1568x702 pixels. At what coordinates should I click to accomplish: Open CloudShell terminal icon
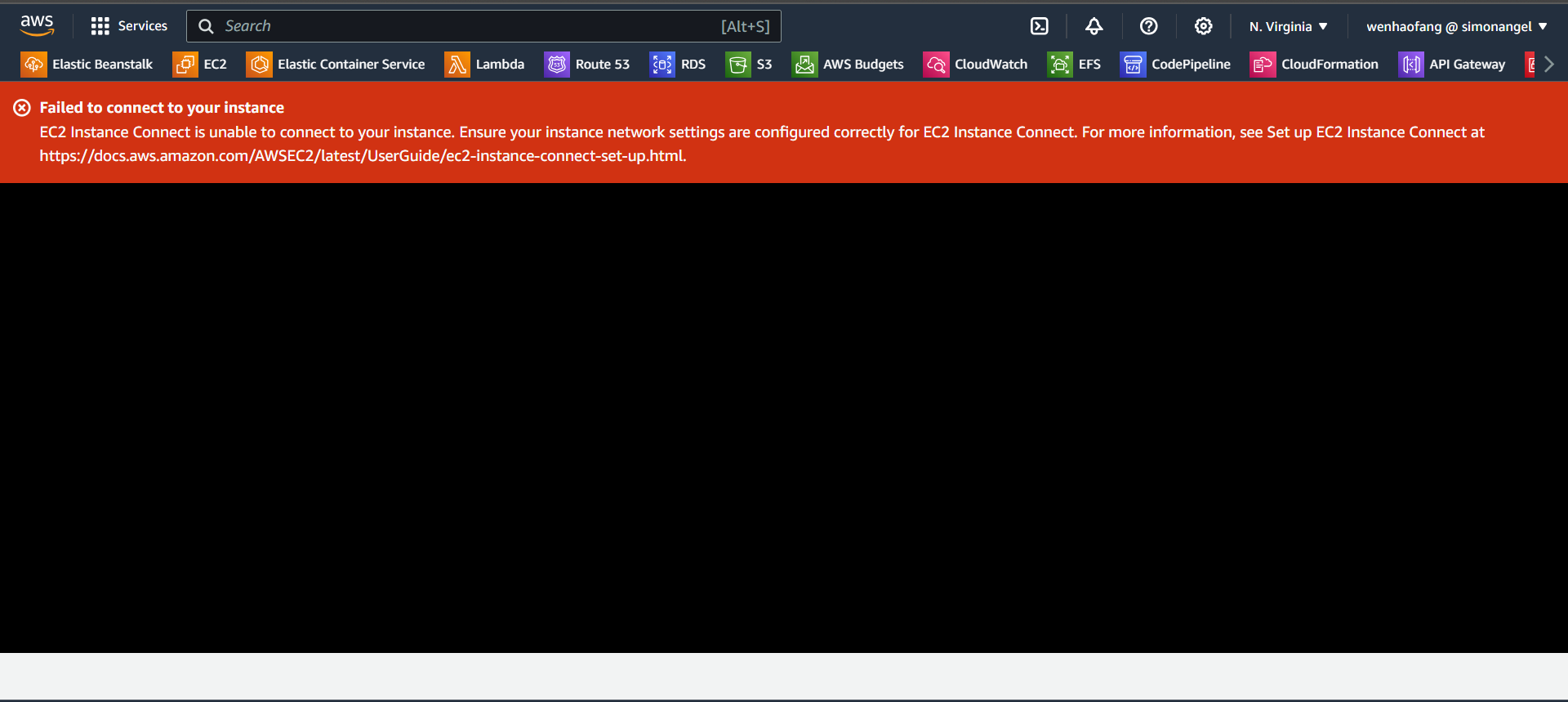pyautogui.click(x=1039, y=26)
